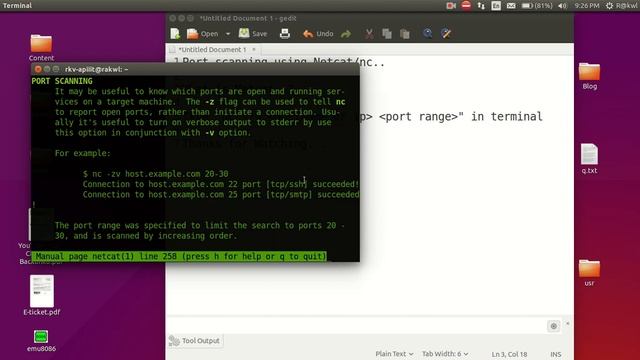Image resolution: width=640 pixels, height=360 pixels.
Task: Launch the emu8086 desktop icon
Action: click(x=41, y=341)
